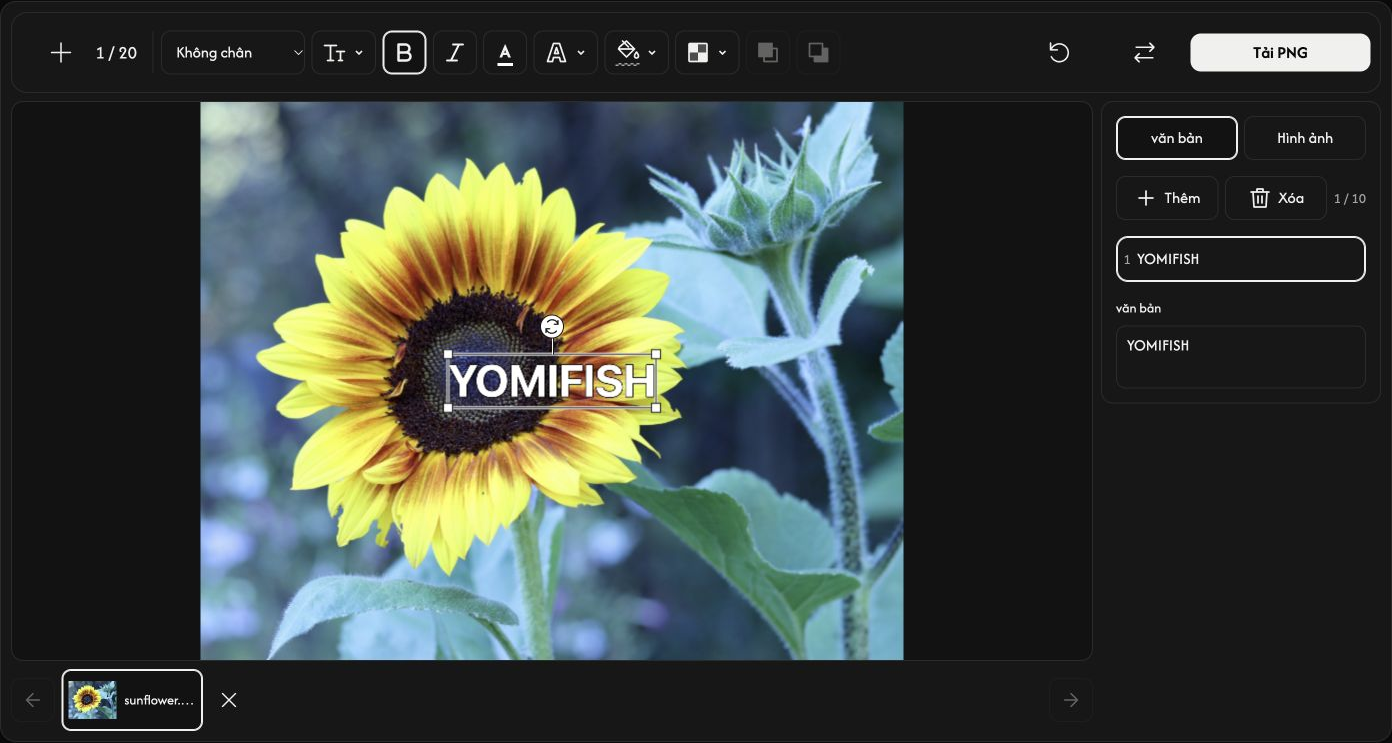Click the plus icon to add images
The height and width of the screenshot is (743, 1392).
pyautogui.click(x=61, y=53)
